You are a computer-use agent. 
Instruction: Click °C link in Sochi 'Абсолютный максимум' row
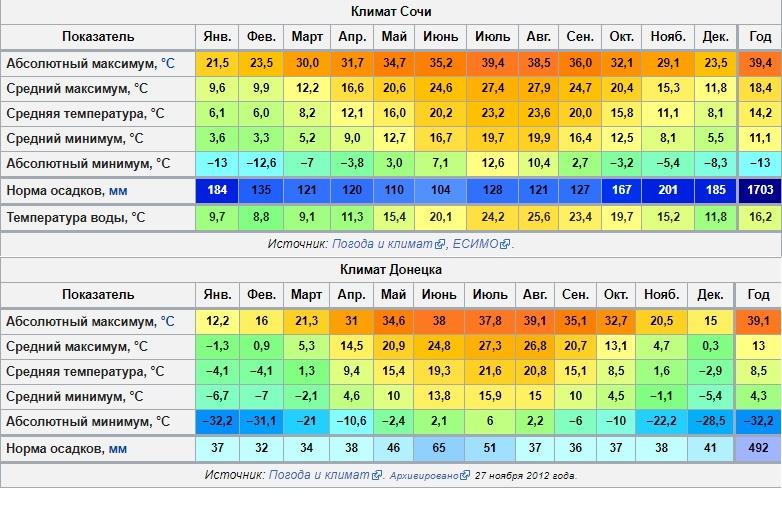tap(168, 63)
